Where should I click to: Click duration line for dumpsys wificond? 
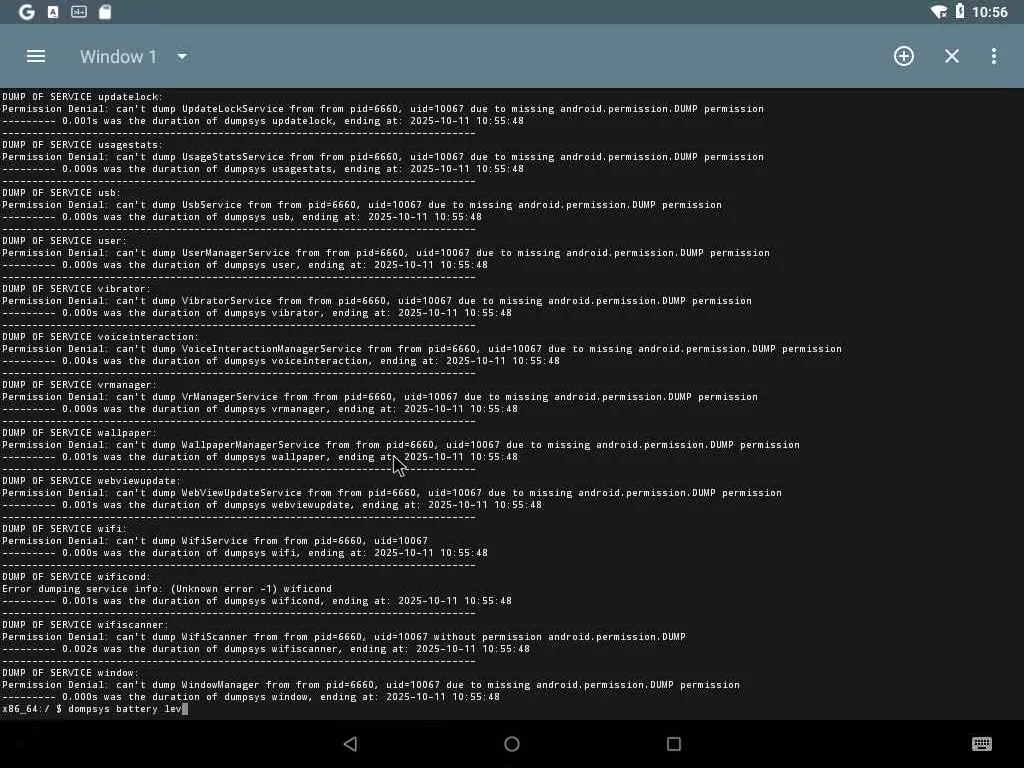pos(257,601)
